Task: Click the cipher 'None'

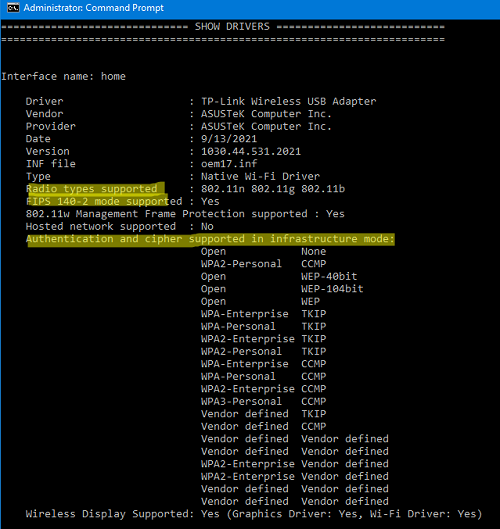Action: click(313, 251)
